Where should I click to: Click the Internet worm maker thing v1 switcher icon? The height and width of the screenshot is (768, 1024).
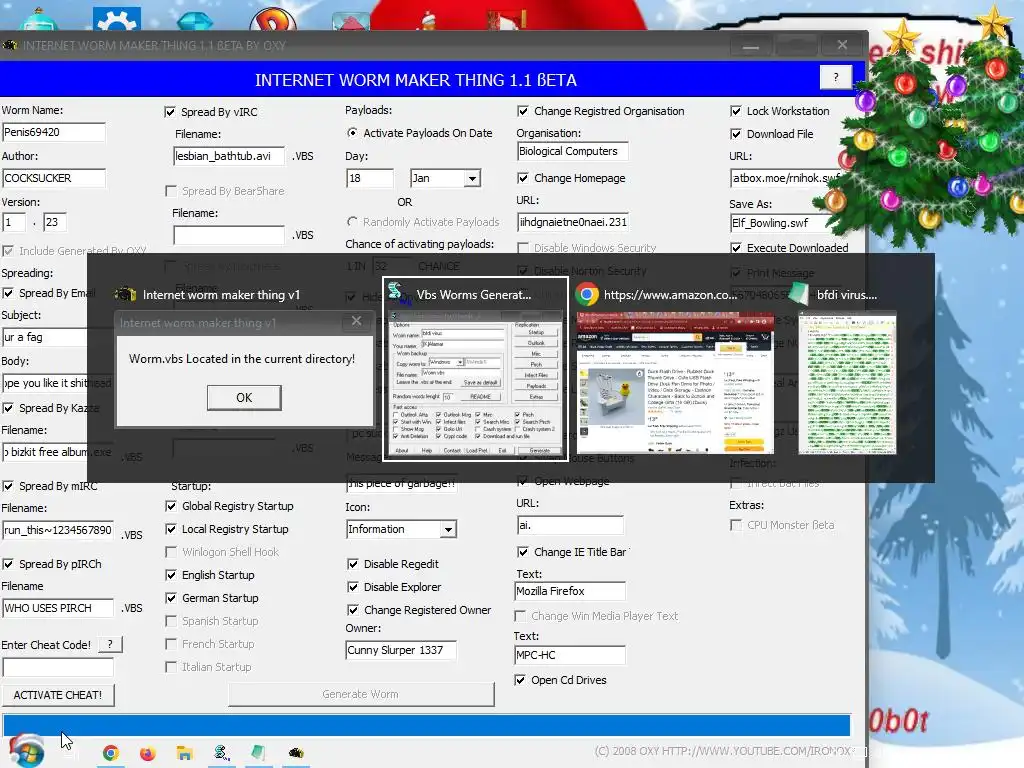pyautogui.click(x=125, y=295)
